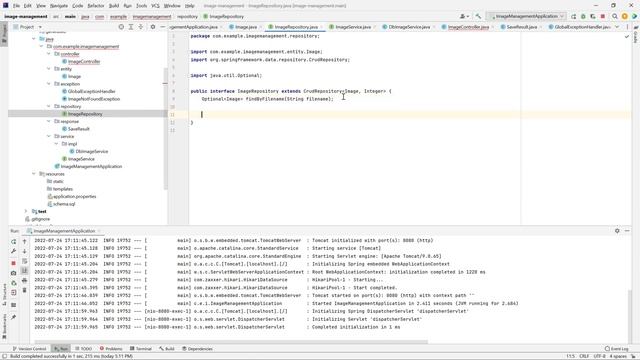Viewport: 640px width, 360px height.
Task: Open the VCS menu
Action: tap(156, 6)
